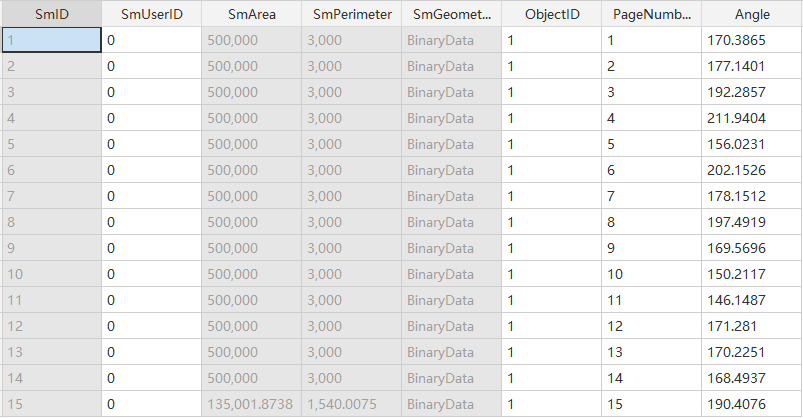The height and width of the screenshot is (418, 803).
Task: Click the SmUserID column header
Action: 151,14
